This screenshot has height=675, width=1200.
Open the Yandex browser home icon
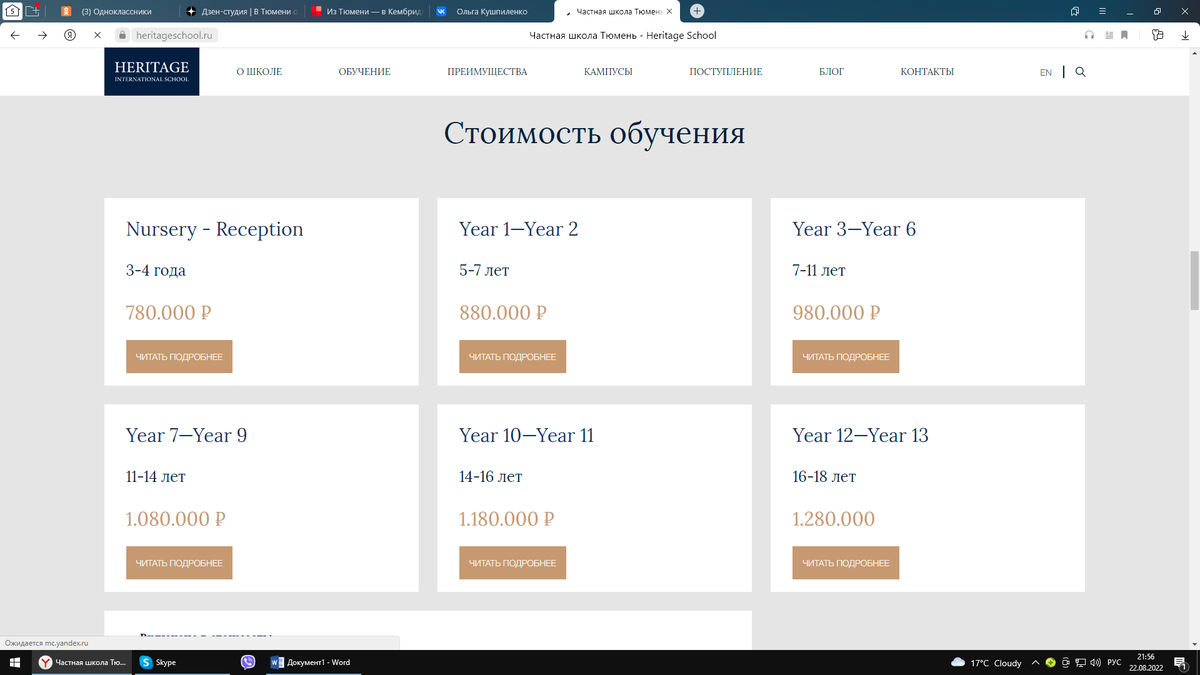coord(13,11)
